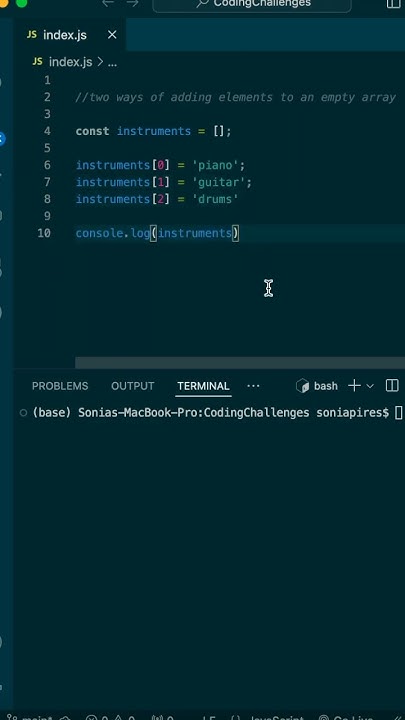This screenshot has height=720, width=405.
Task: Click the 'Sonias-MacBook-Pro:CodingChallenges' terminal text
Action: click(193, 412)
